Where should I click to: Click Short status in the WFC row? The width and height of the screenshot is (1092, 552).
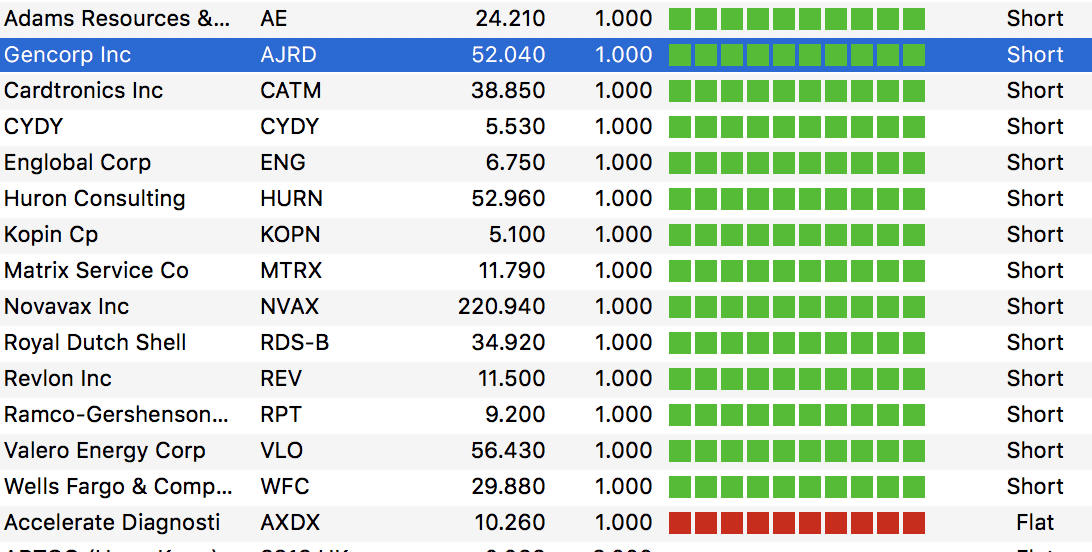pyautogui.click(x=1035, y=487)
